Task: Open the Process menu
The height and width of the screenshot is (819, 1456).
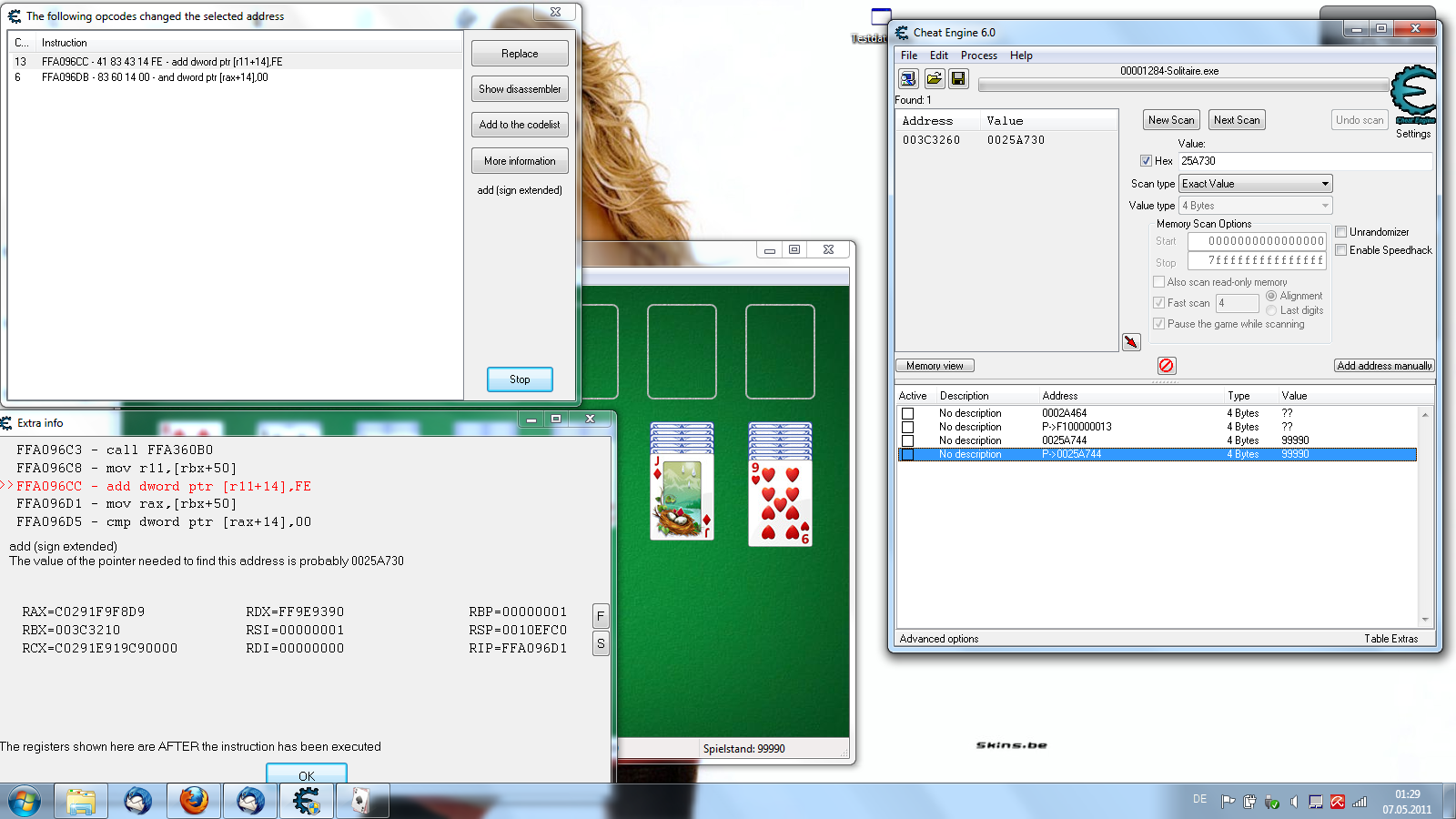Action: [x=978, y=56]
